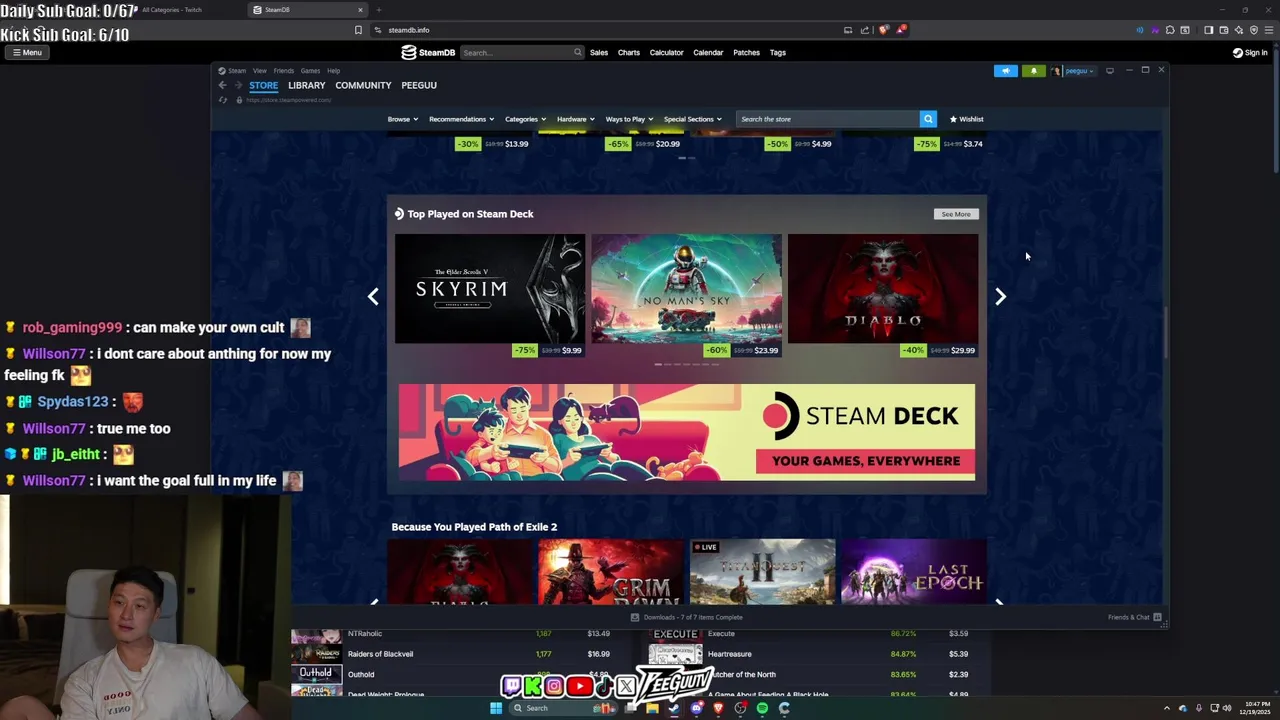Open SteamDB Calculator link
The image size is (1280, 720).
pyautogui.click(x=666, y=52)
